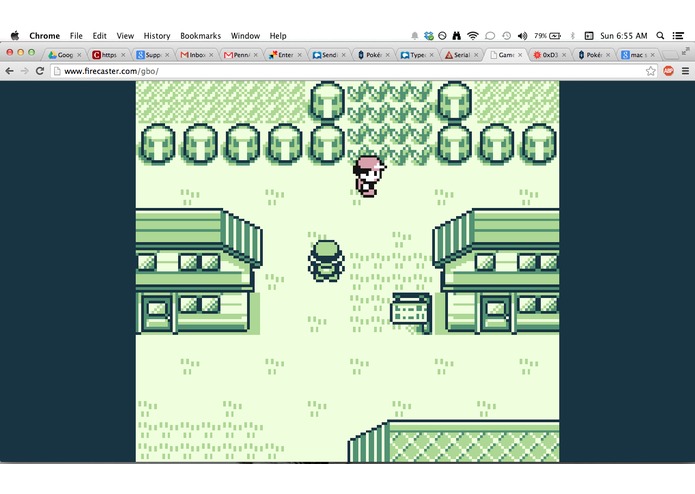This screenshot has height=494, width=695.
Task: Close the active 'Game' tab
Action: tap(520, 55)
